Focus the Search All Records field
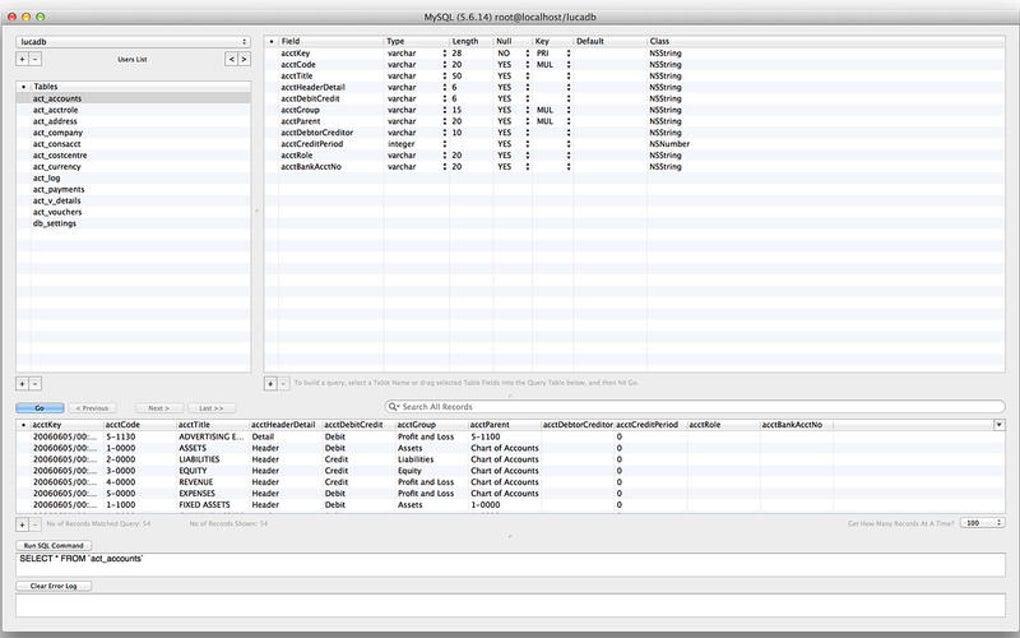Viewport: 1020px width, 638px height. click(x=695, y=406)
